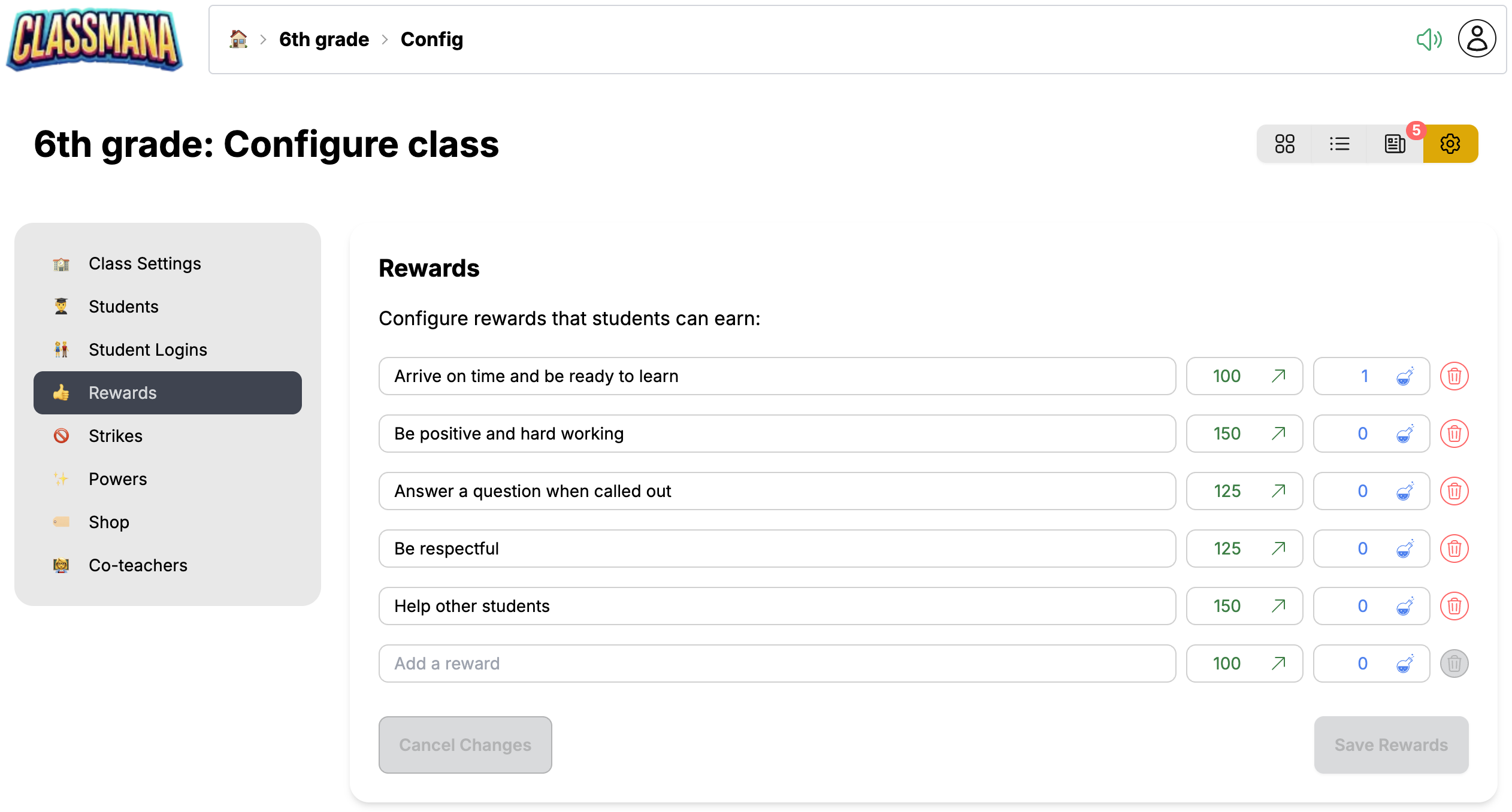Switch to the list view
The height and width of the screenshot is (812, 1512).
(1340, 143)
